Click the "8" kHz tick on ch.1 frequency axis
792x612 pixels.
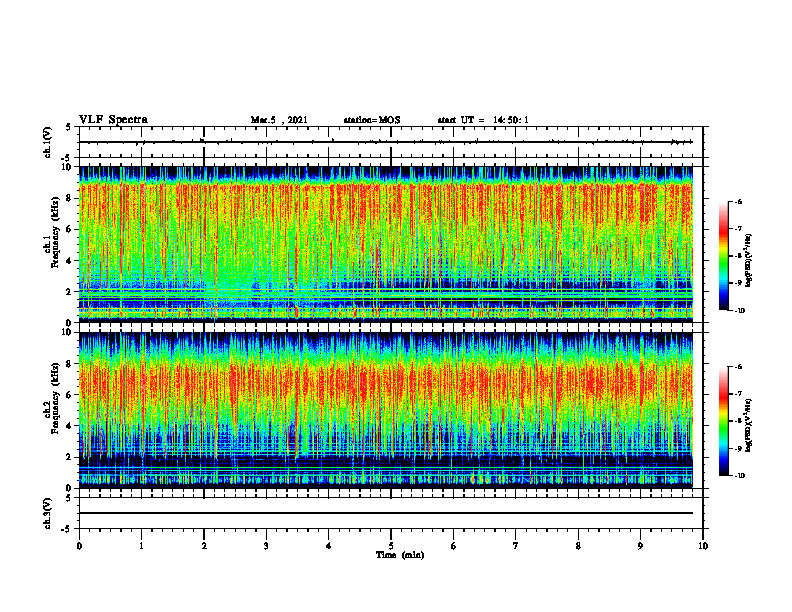click(x=70, y=198)
